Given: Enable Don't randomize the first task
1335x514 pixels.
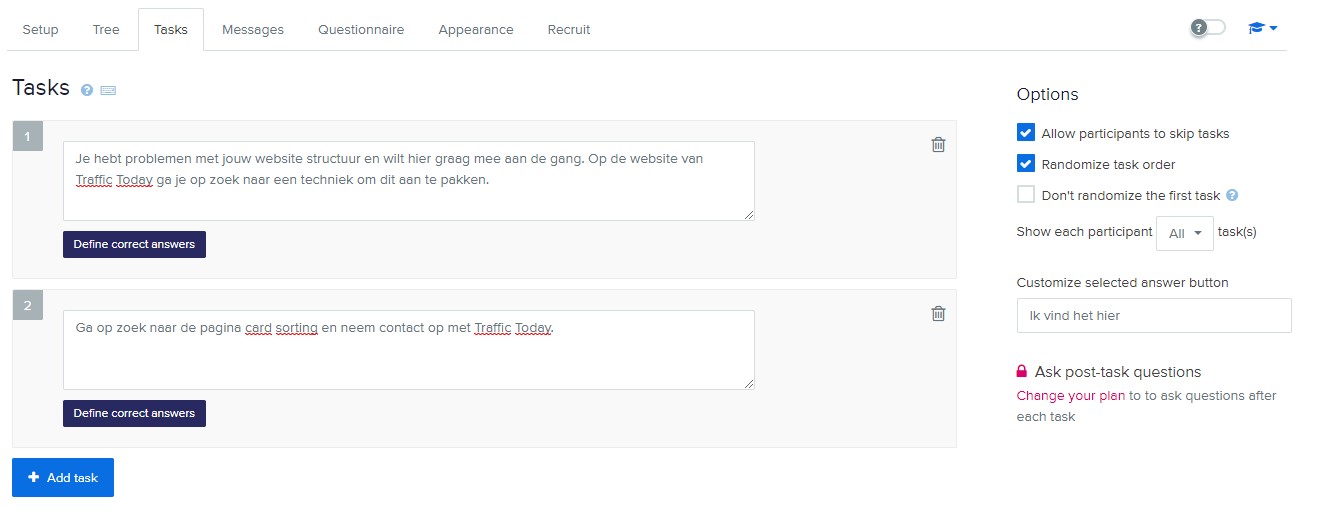Looking at the screenshot, I should (1026, 195).
